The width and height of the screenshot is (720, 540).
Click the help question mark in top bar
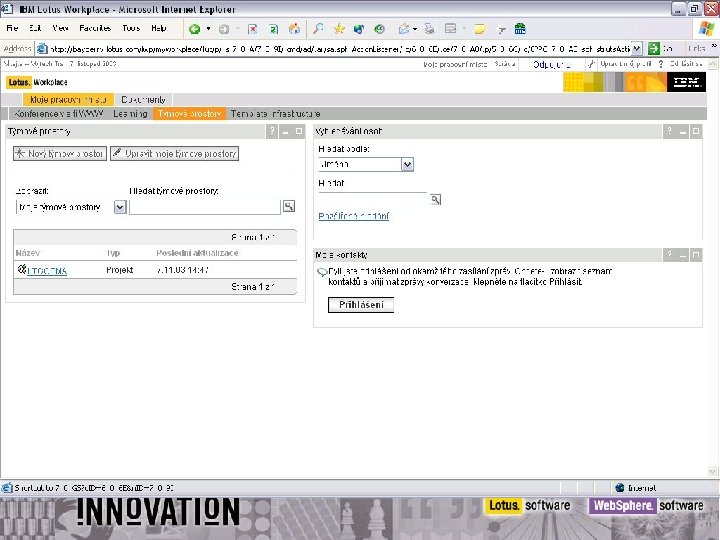click(x=661, y=64)
